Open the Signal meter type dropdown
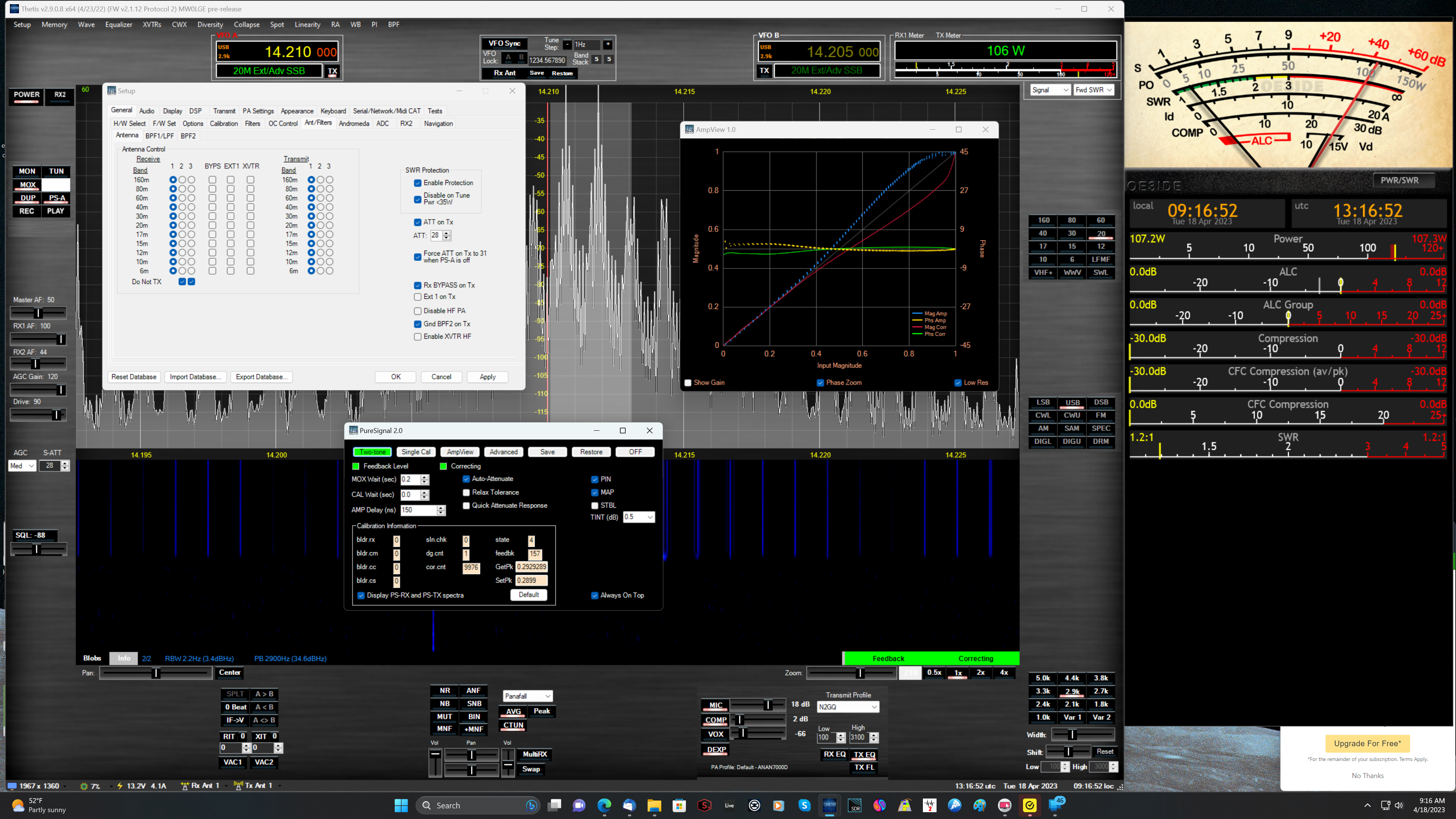 click(x=1050, y=91)
